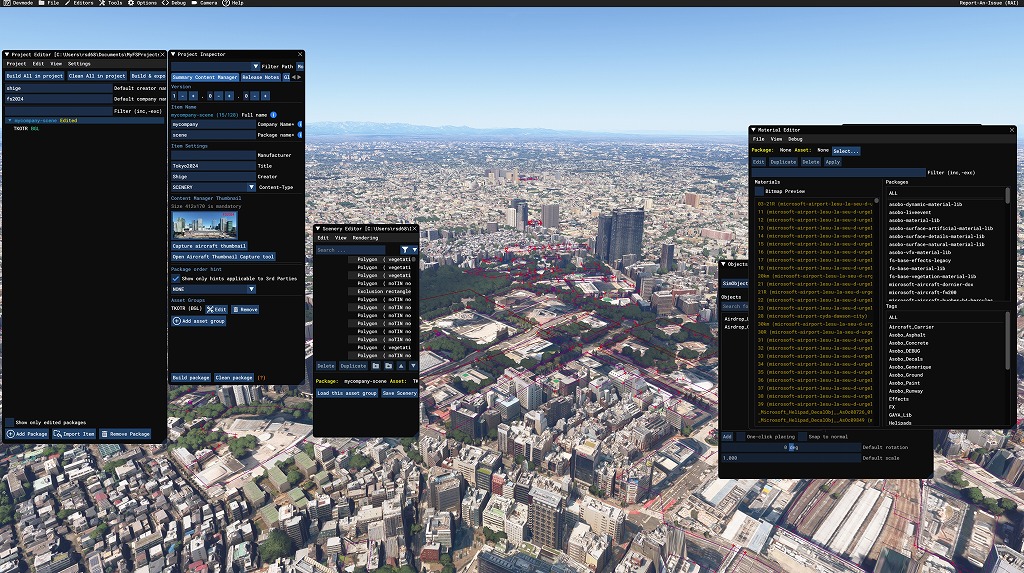The height and width of the screenshot is (573, 1024).
Task: Click the first folder icon beside Duplicate
Action: [x=376, y=366]
